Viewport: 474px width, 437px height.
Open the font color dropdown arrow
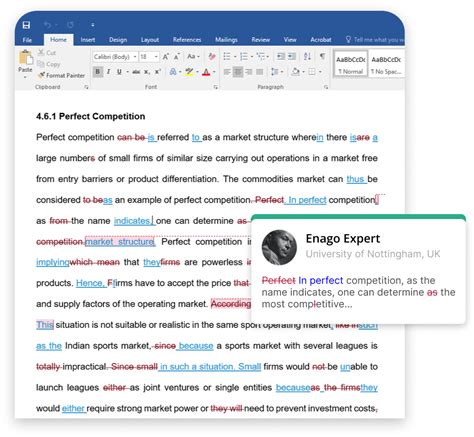(214, 72)
